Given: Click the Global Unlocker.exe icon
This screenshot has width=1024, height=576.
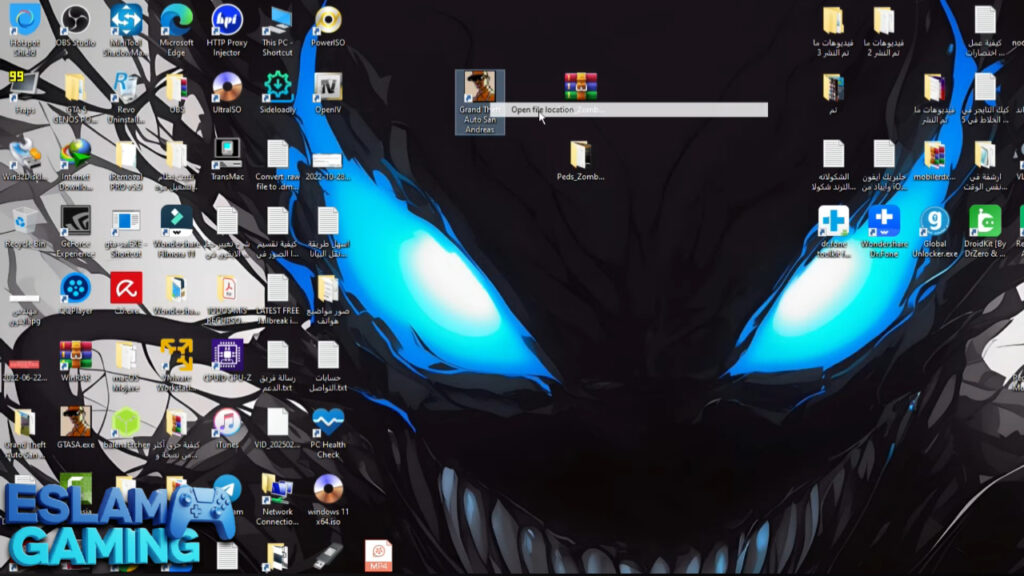Looking at the screenshot, I should (x=934, y=222).
